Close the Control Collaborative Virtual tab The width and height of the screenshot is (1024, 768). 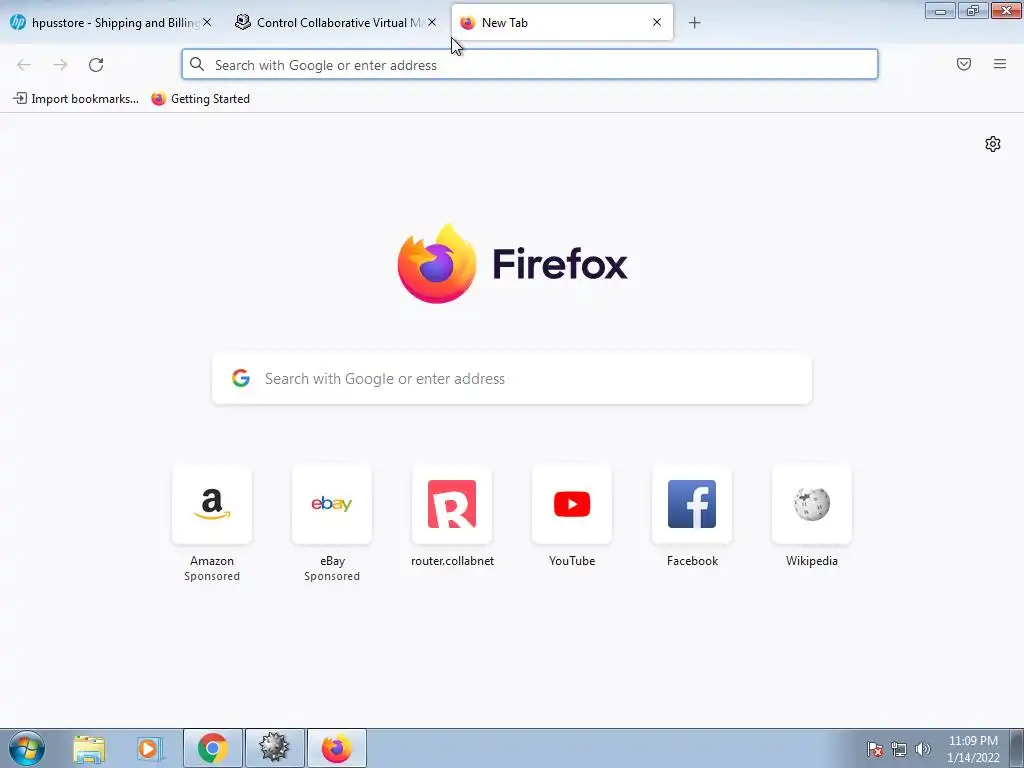coord(432,22)
